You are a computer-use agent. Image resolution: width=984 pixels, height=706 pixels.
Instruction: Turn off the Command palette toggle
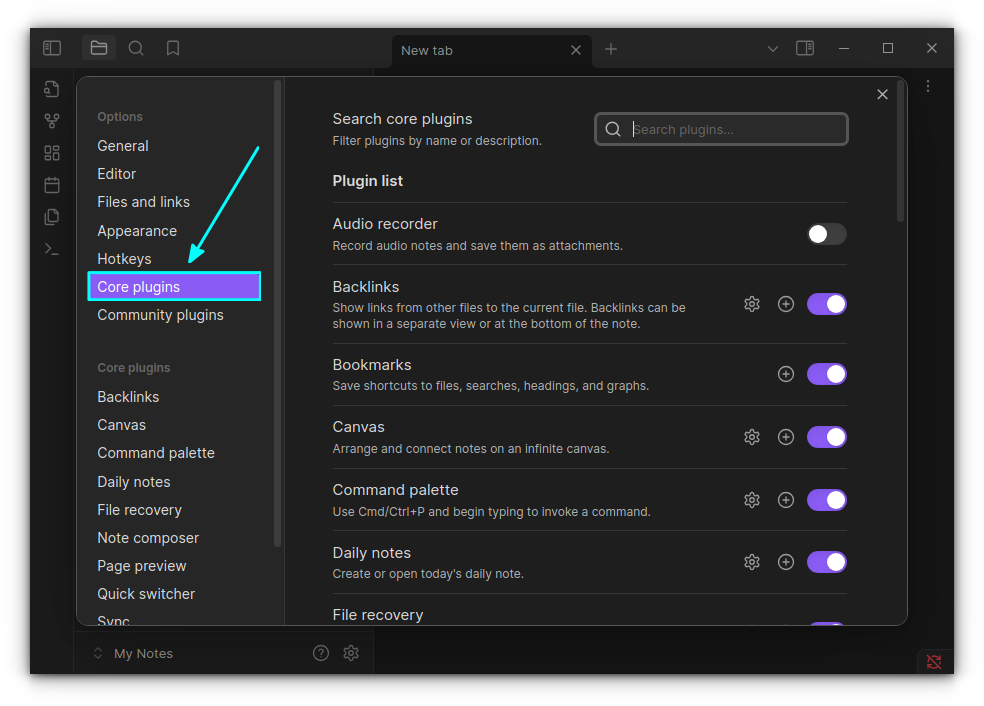[826, 500]
